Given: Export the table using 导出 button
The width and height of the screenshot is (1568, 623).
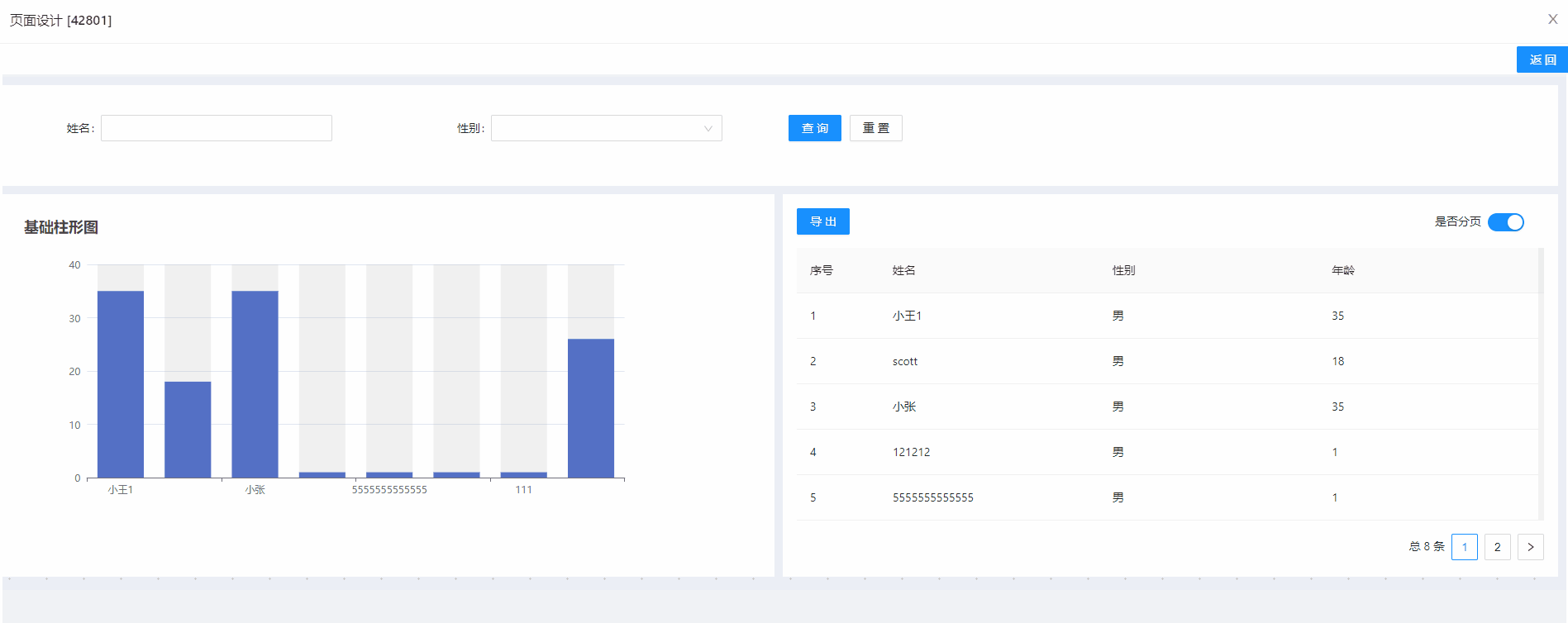Looking at the screenshot, I should [822, 221].
